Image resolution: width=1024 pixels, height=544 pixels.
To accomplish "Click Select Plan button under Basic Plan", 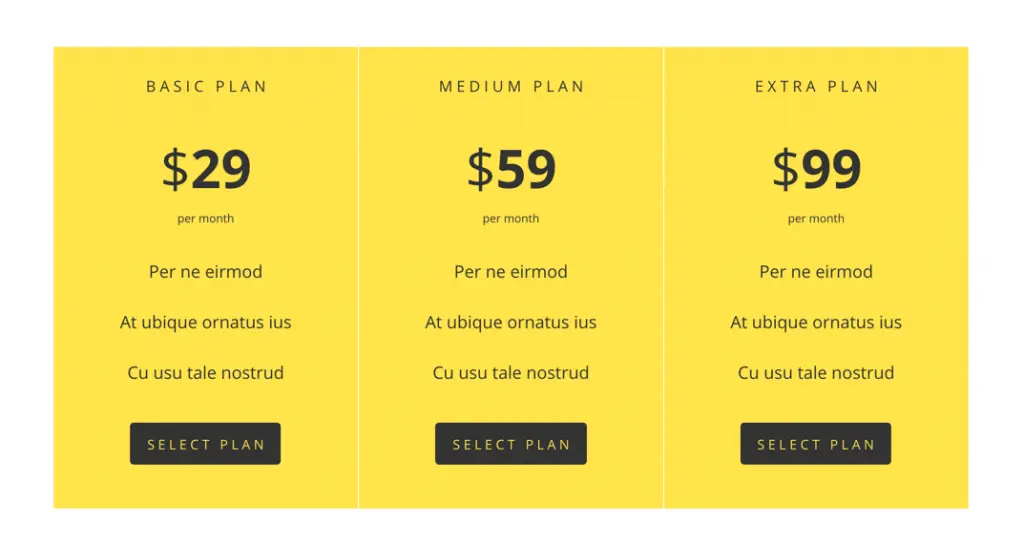I will (205, 443).
